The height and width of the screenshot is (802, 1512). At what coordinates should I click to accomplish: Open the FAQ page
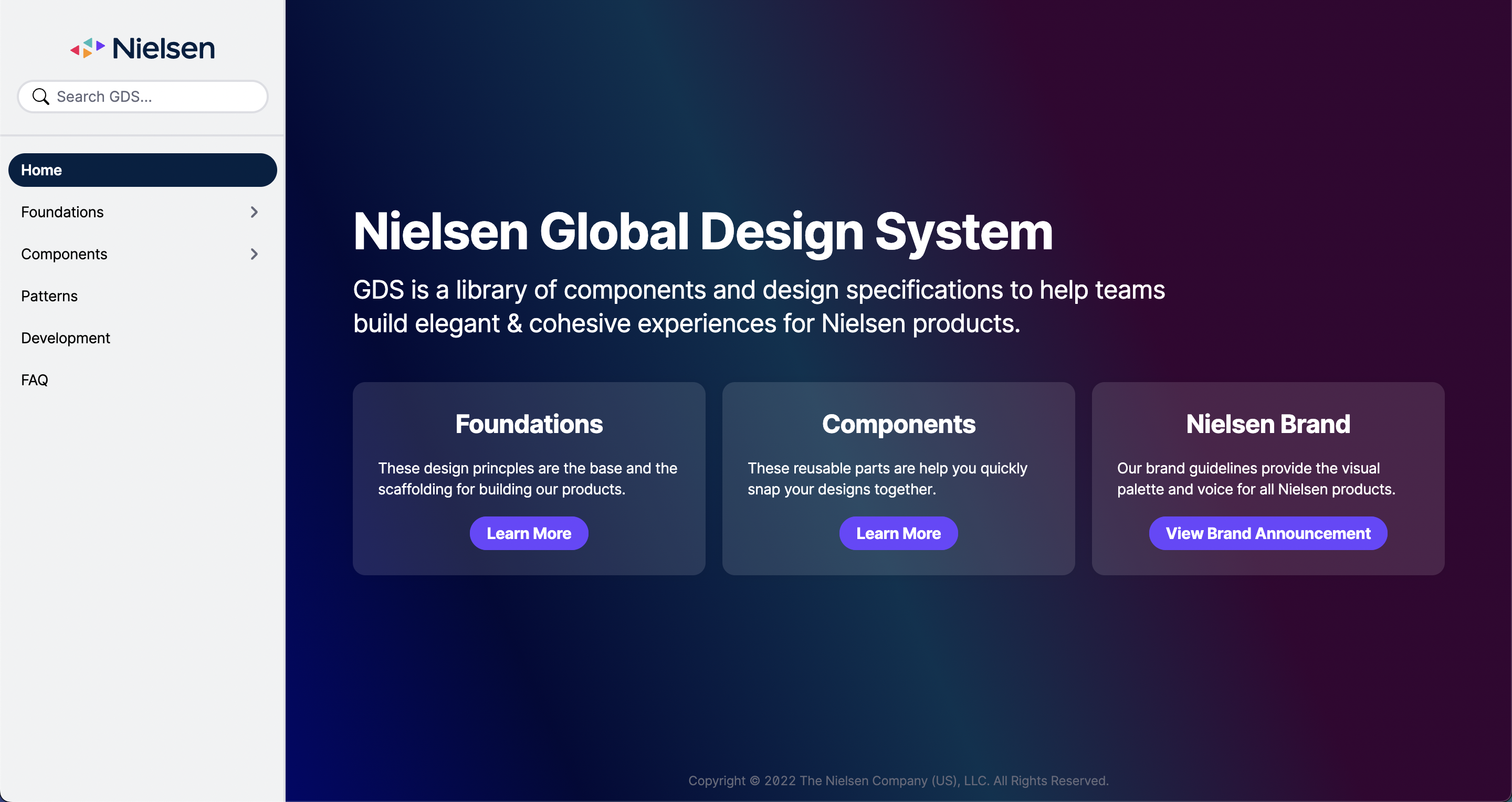tap(35, 380)
